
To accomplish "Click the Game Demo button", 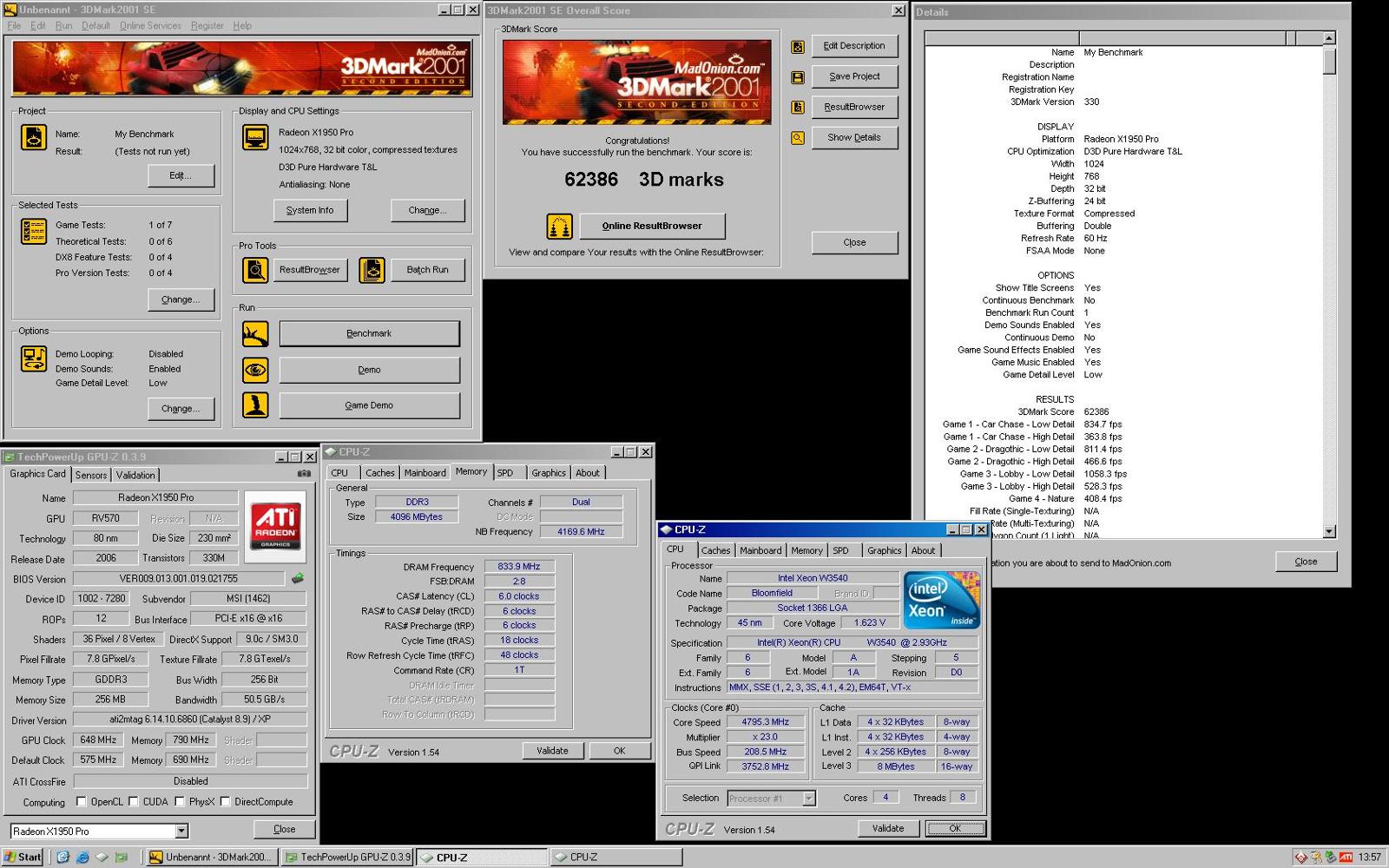I will [369, 405].
